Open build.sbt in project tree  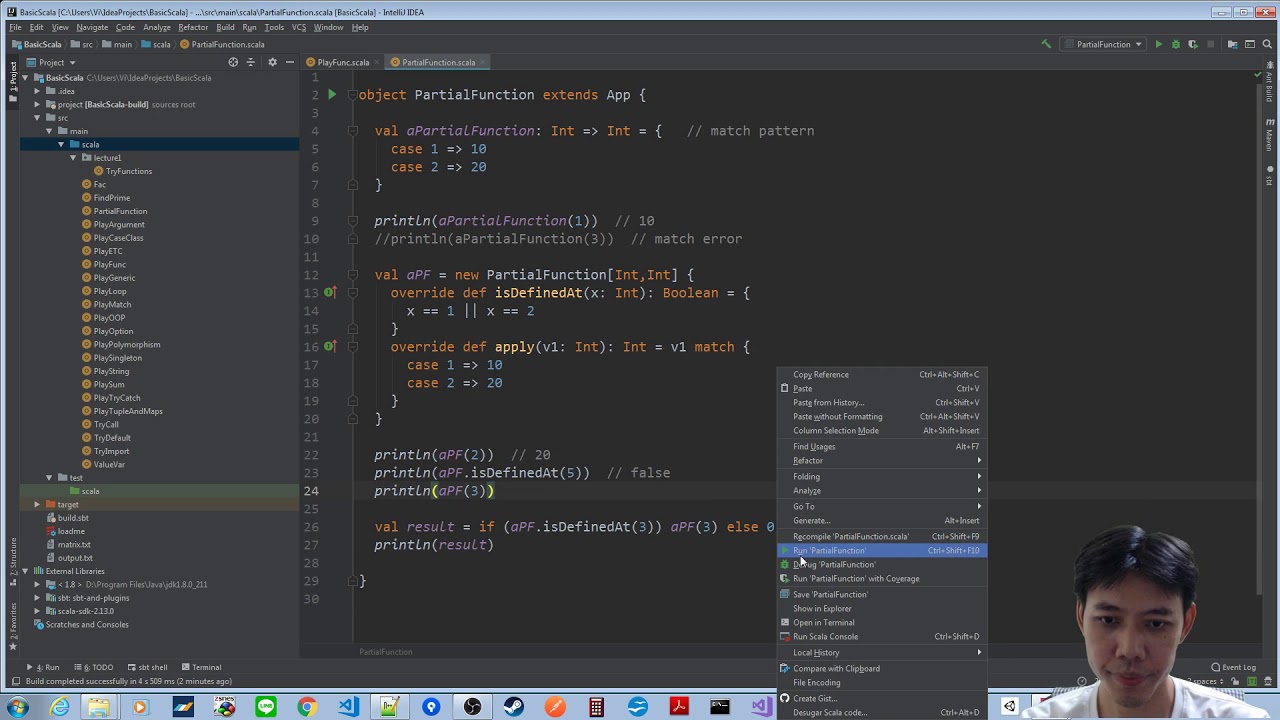(72, 518)
